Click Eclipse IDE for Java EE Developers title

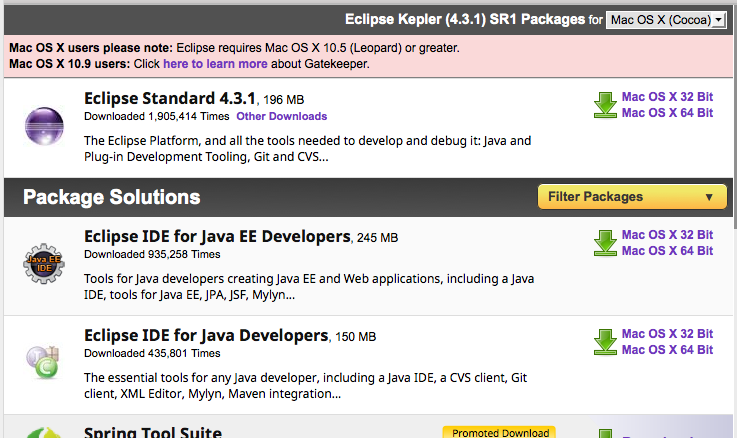coord(217,236)
